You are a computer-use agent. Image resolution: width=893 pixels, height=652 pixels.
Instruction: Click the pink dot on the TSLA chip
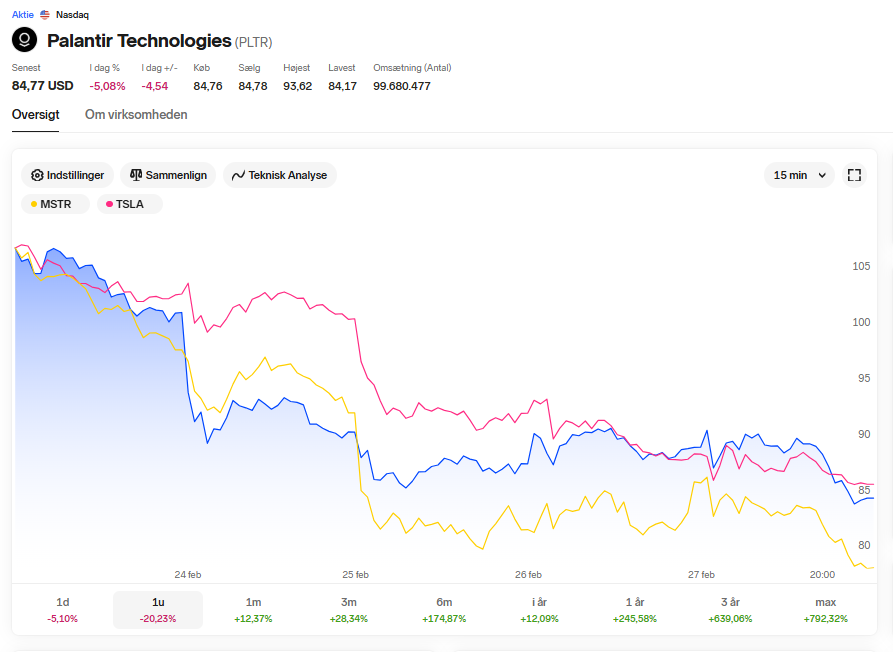pos(109,204)
